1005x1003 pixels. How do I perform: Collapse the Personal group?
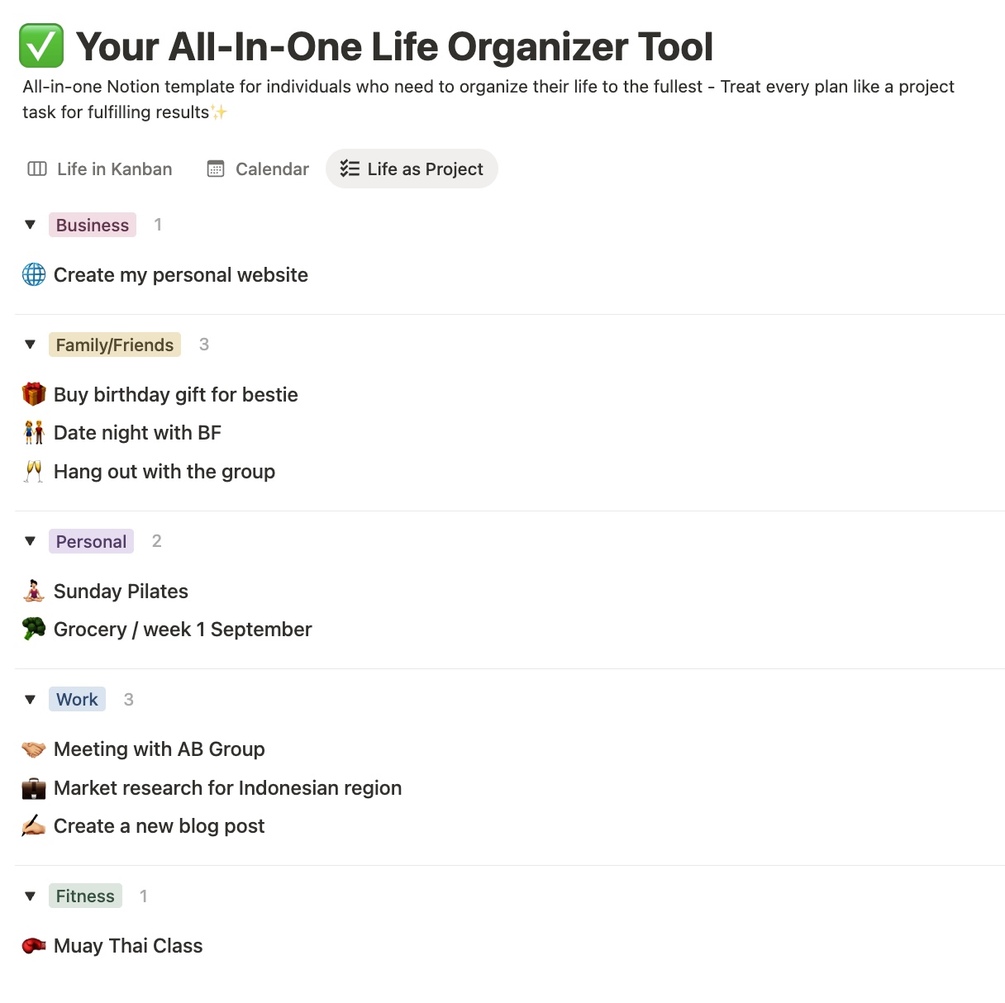point(30,542)
